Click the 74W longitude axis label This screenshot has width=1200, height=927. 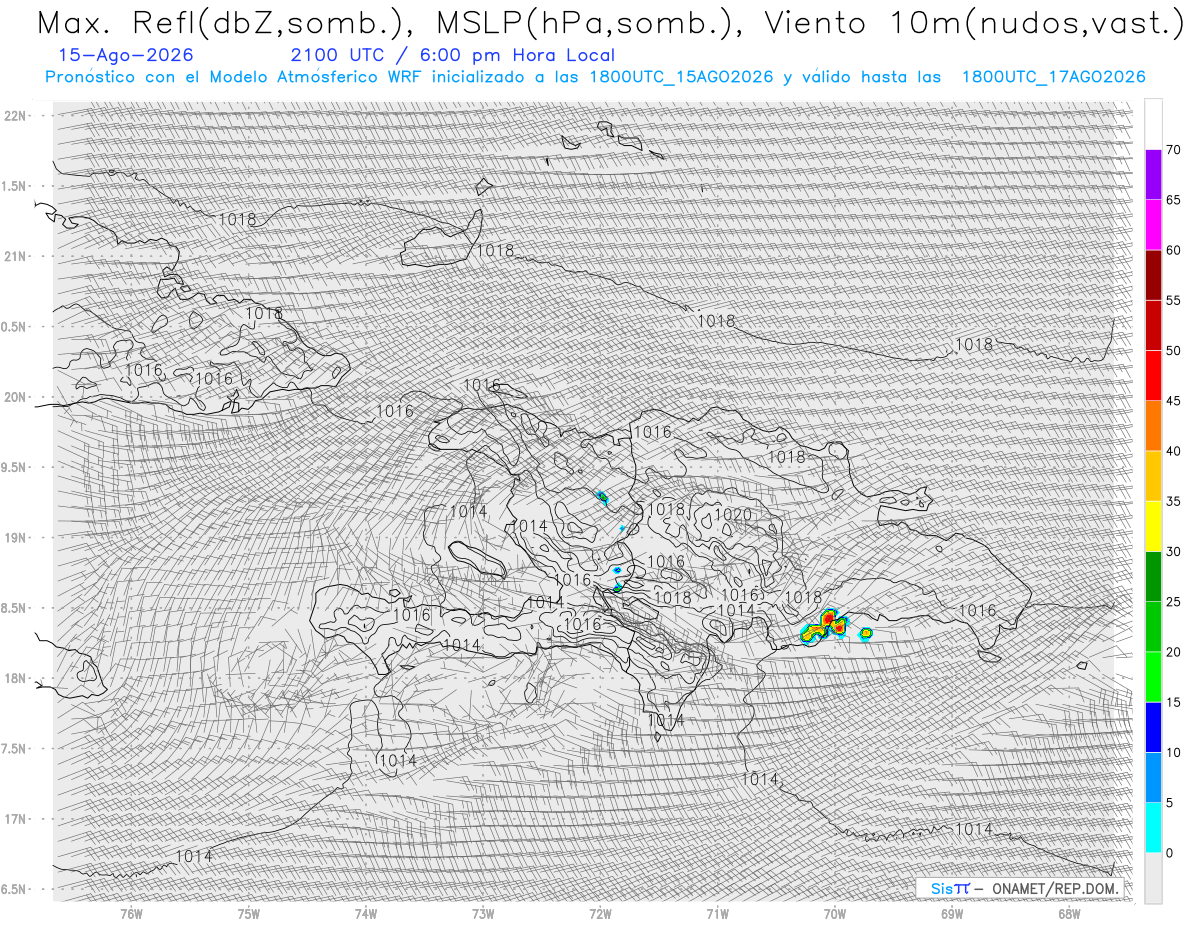click(x=366, y=914)
